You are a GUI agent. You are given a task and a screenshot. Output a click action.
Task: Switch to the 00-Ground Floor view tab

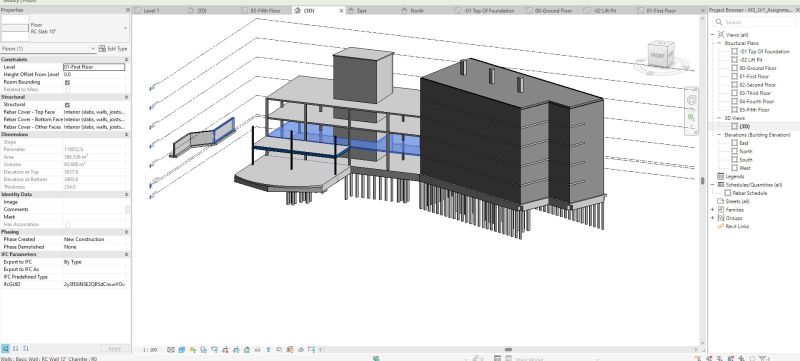(553, 11)
